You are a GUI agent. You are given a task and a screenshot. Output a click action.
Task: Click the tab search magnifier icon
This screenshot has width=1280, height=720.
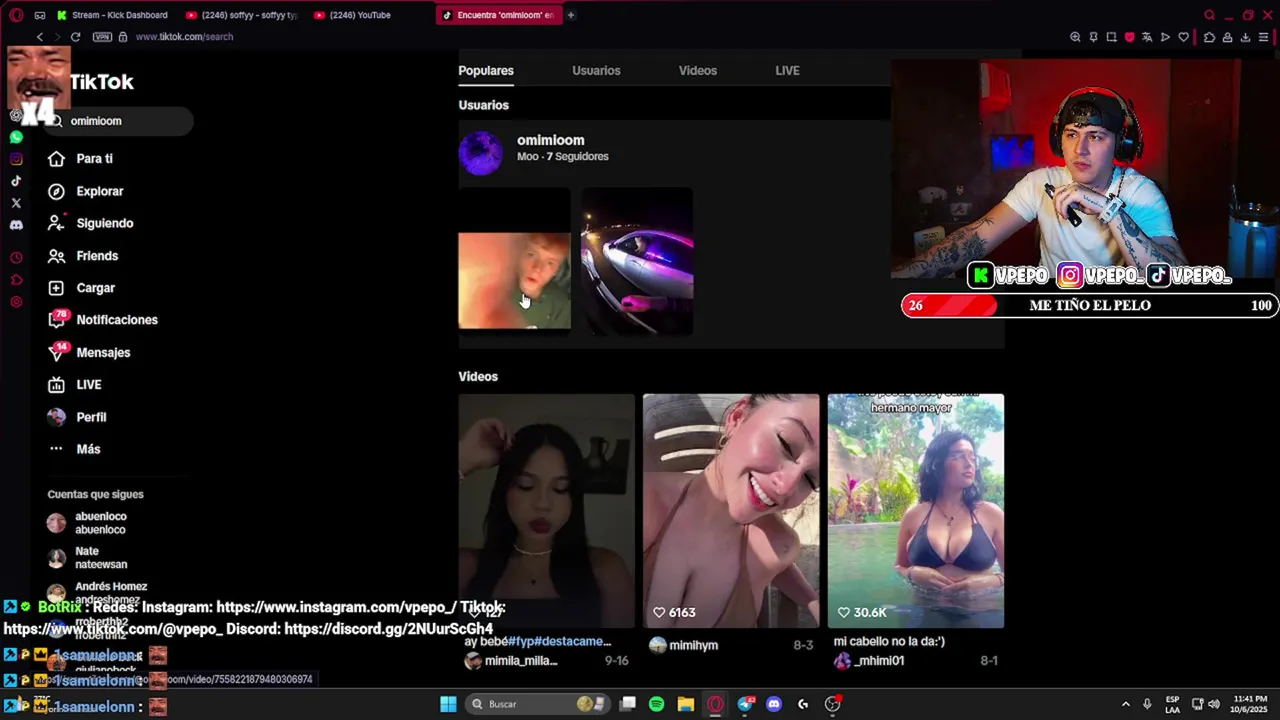click(x=1209, y=15)
